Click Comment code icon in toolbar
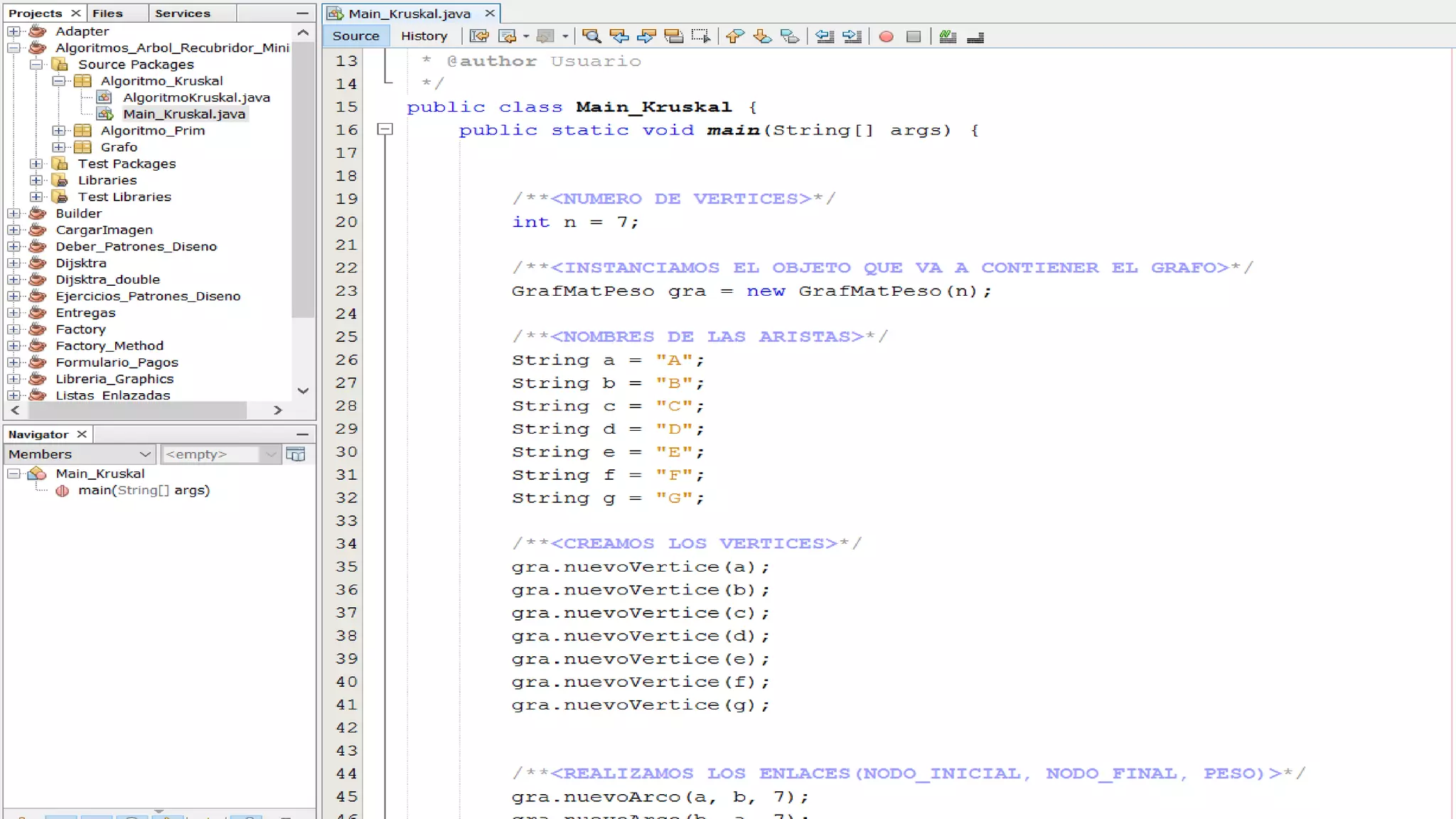 [x=948, y=36]
